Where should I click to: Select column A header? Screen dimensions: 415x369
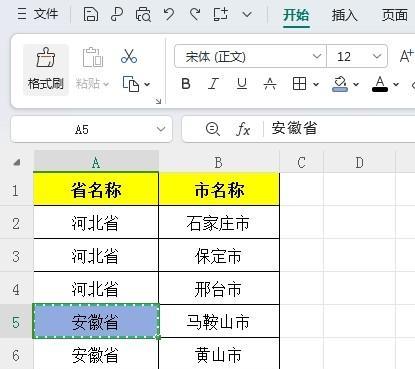(x=96, y=162)
